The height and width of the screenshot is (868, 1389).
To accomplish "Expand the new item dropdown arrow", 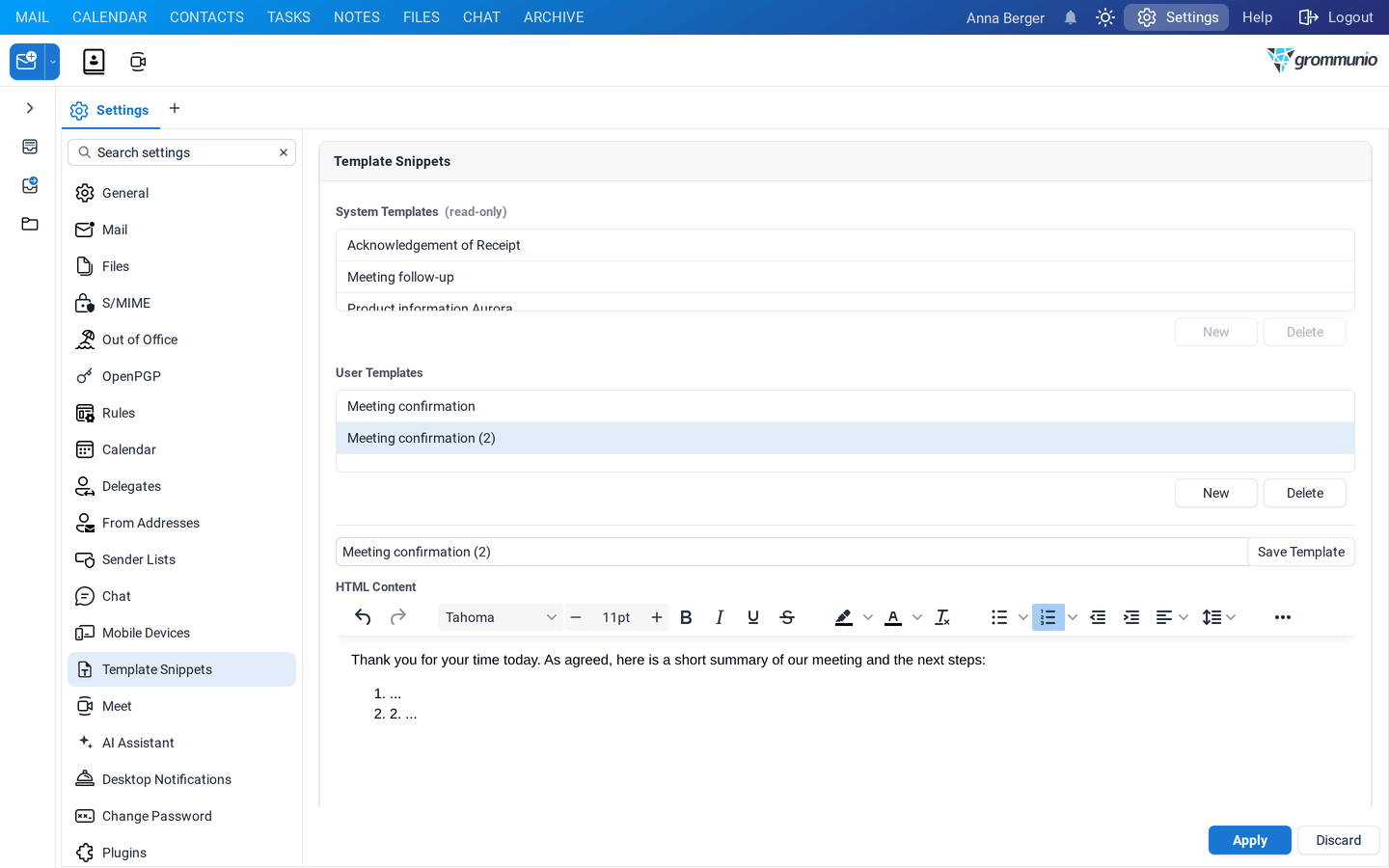I will [53, 62].
